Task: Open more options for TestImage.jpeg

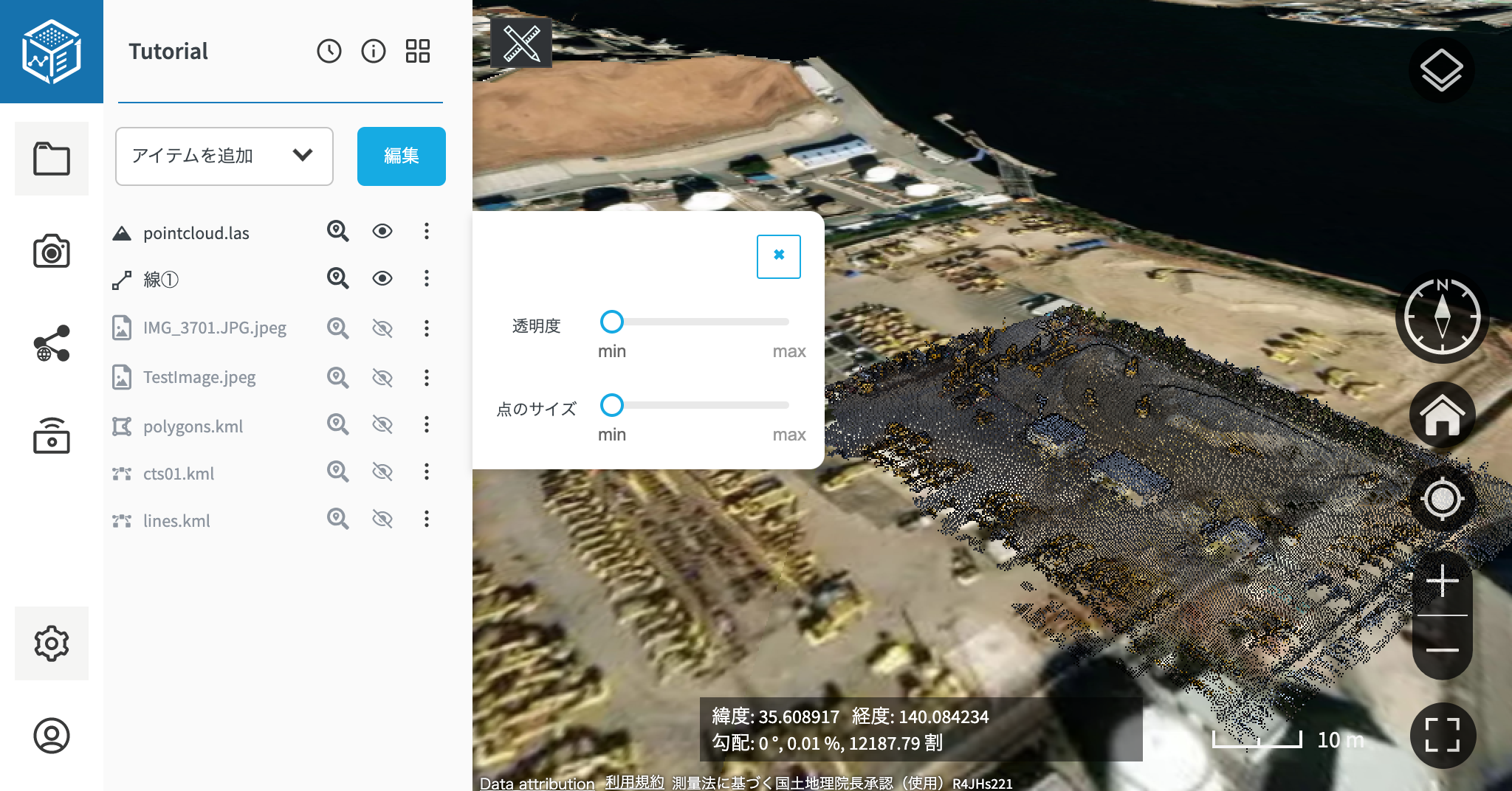Action: click(426, 378)
